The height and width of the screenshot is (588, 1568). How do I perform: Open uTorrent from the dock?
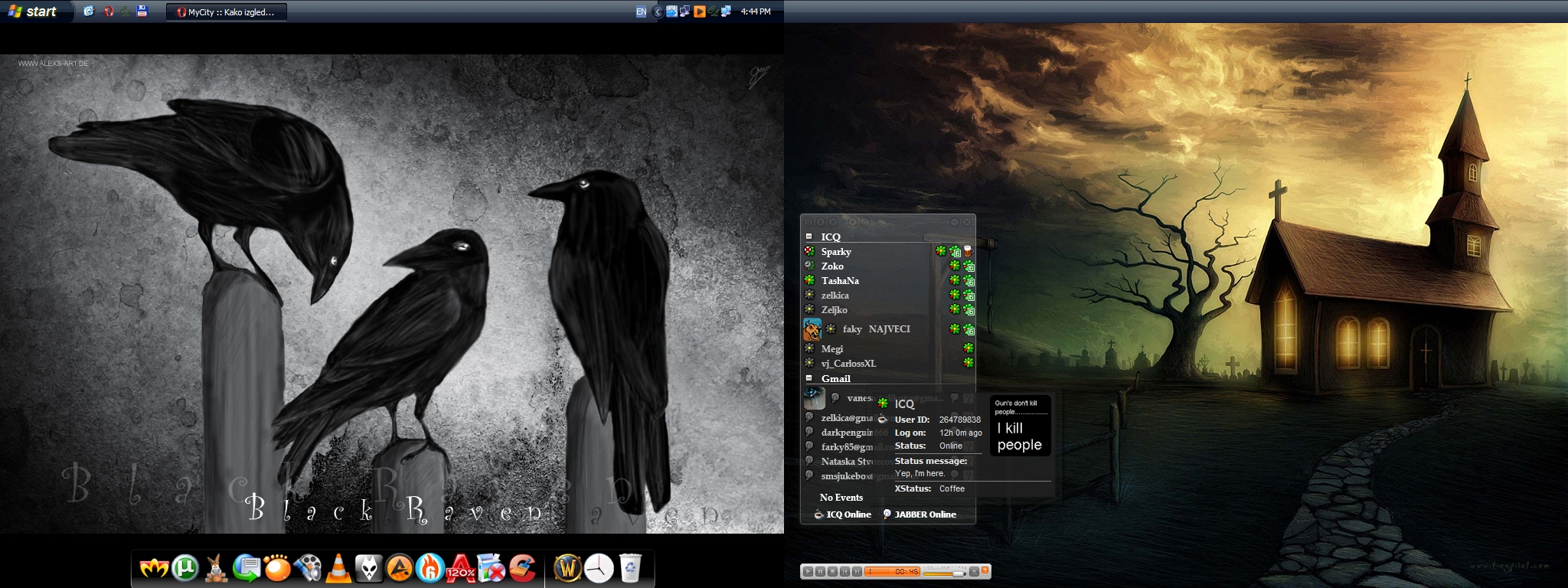pyautogui.click(x=185, y=568)
